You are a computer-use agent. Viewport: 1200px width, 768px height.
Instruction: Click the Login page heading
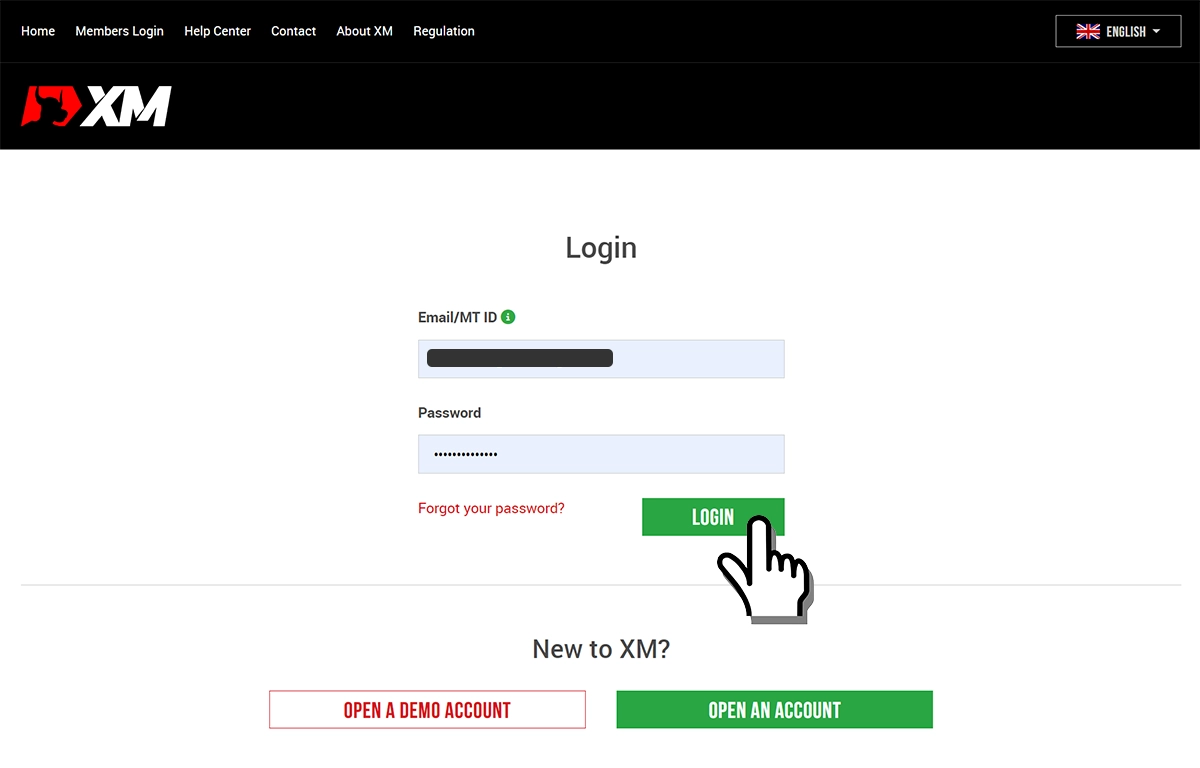[x=601, y=248]
